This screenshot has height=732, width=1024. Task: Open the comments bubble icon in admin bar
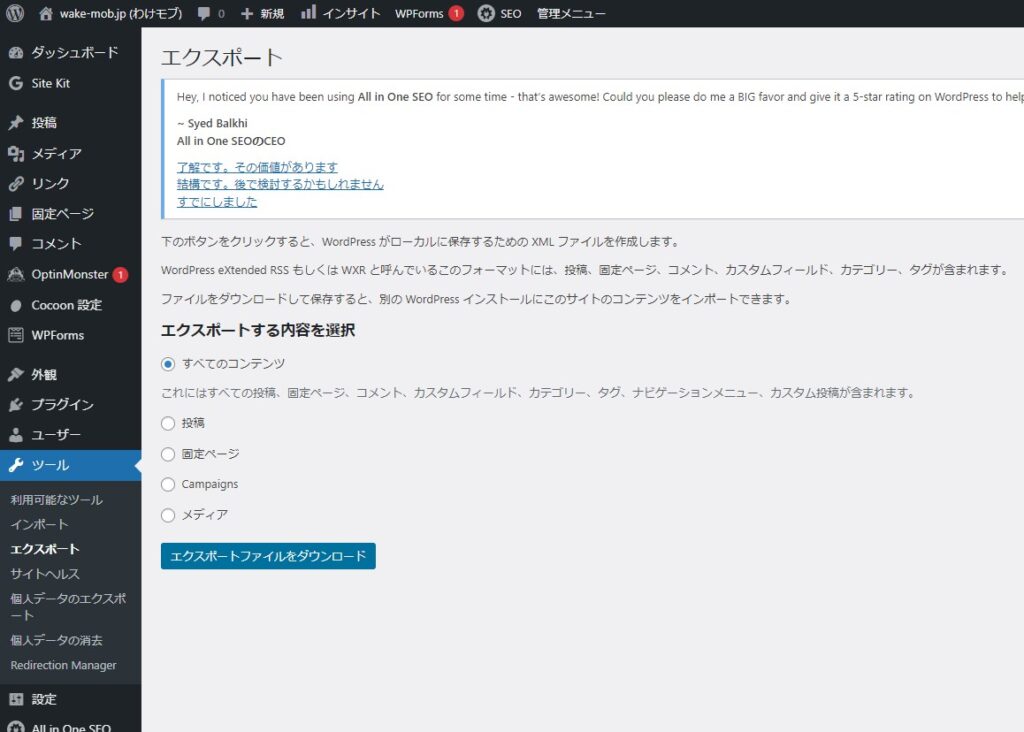[204, 14]
